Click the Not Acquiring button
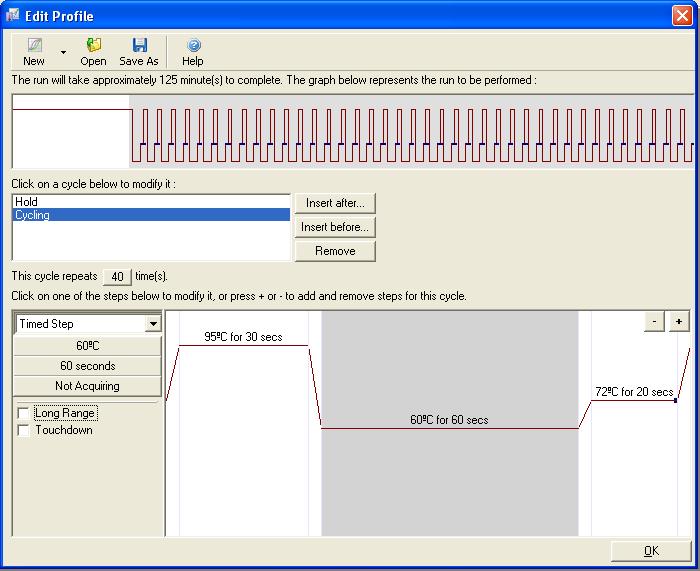The image size is (700, 571). coord(88,386)
